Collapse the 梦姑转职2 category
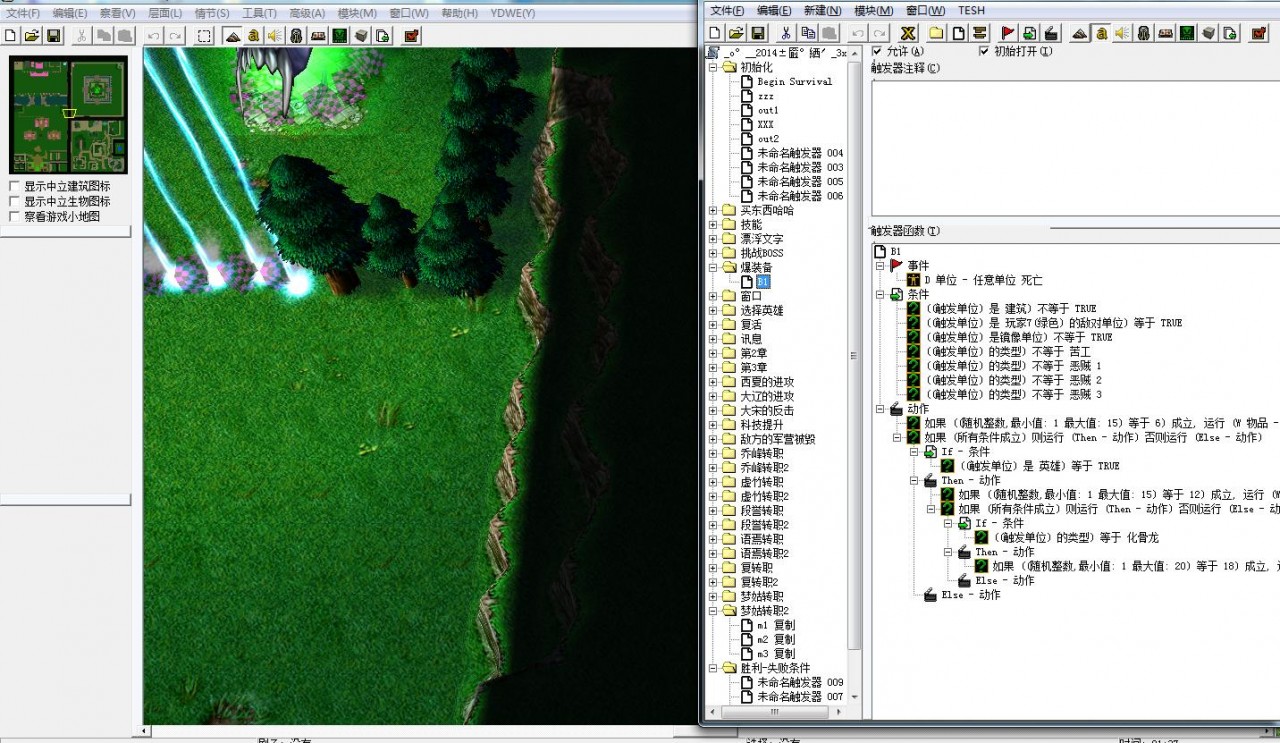The width and height of the screenshot is (1280, 743). point(713,611)
